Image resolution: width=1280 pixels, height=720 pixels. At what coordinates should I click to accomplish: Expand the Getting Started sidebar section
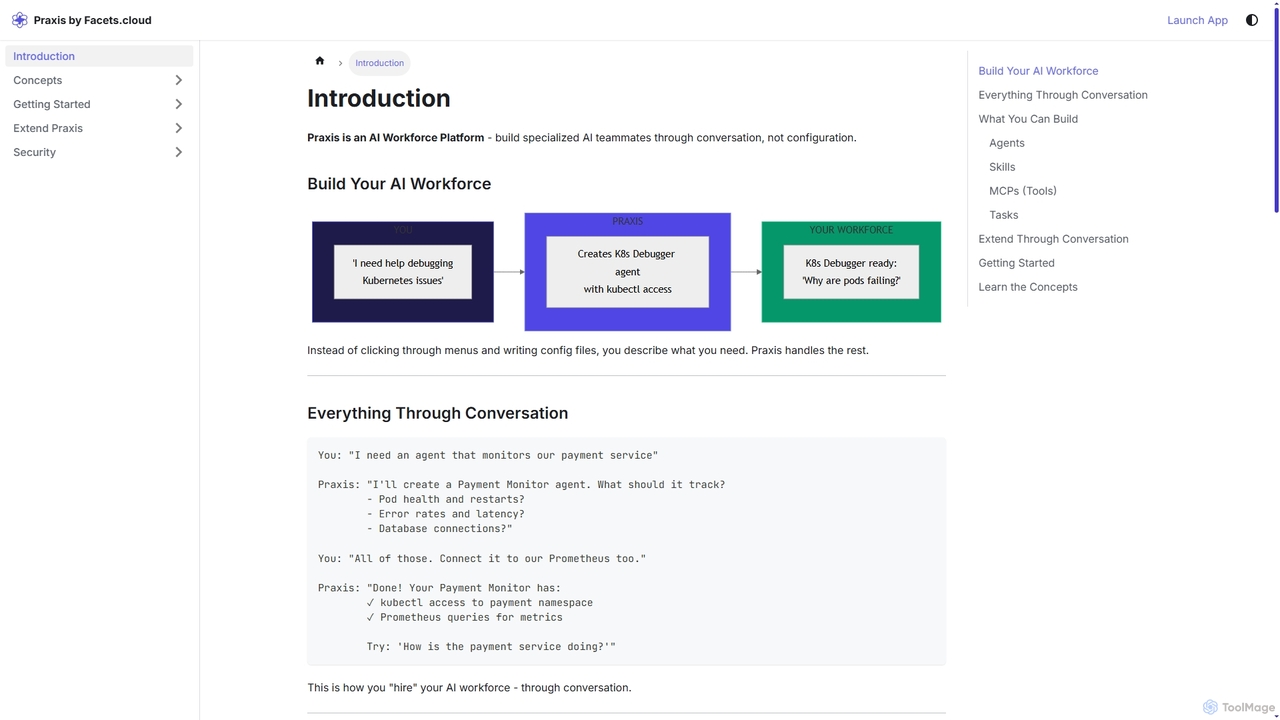(x=179, y=104)
